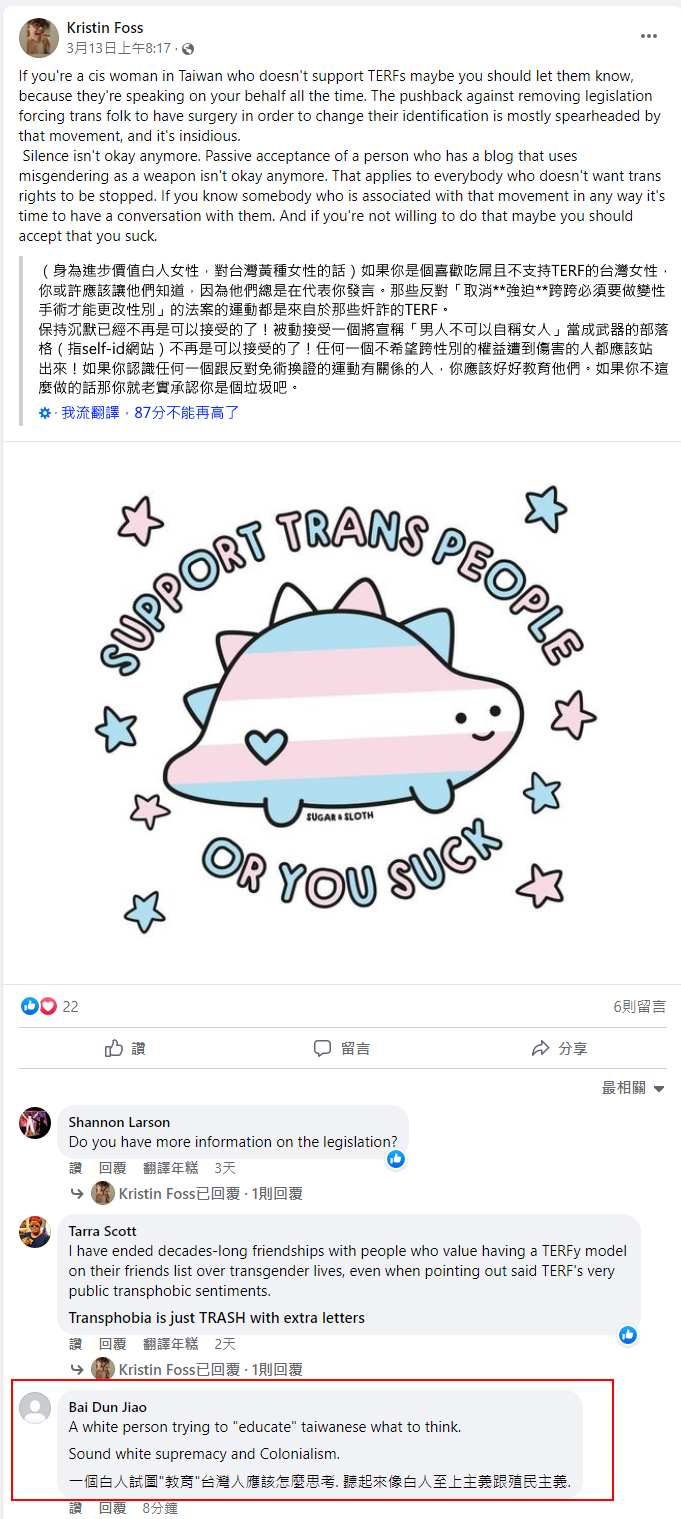
Task: Open Shannon Larson's avatar
Action: (35, 1123)
